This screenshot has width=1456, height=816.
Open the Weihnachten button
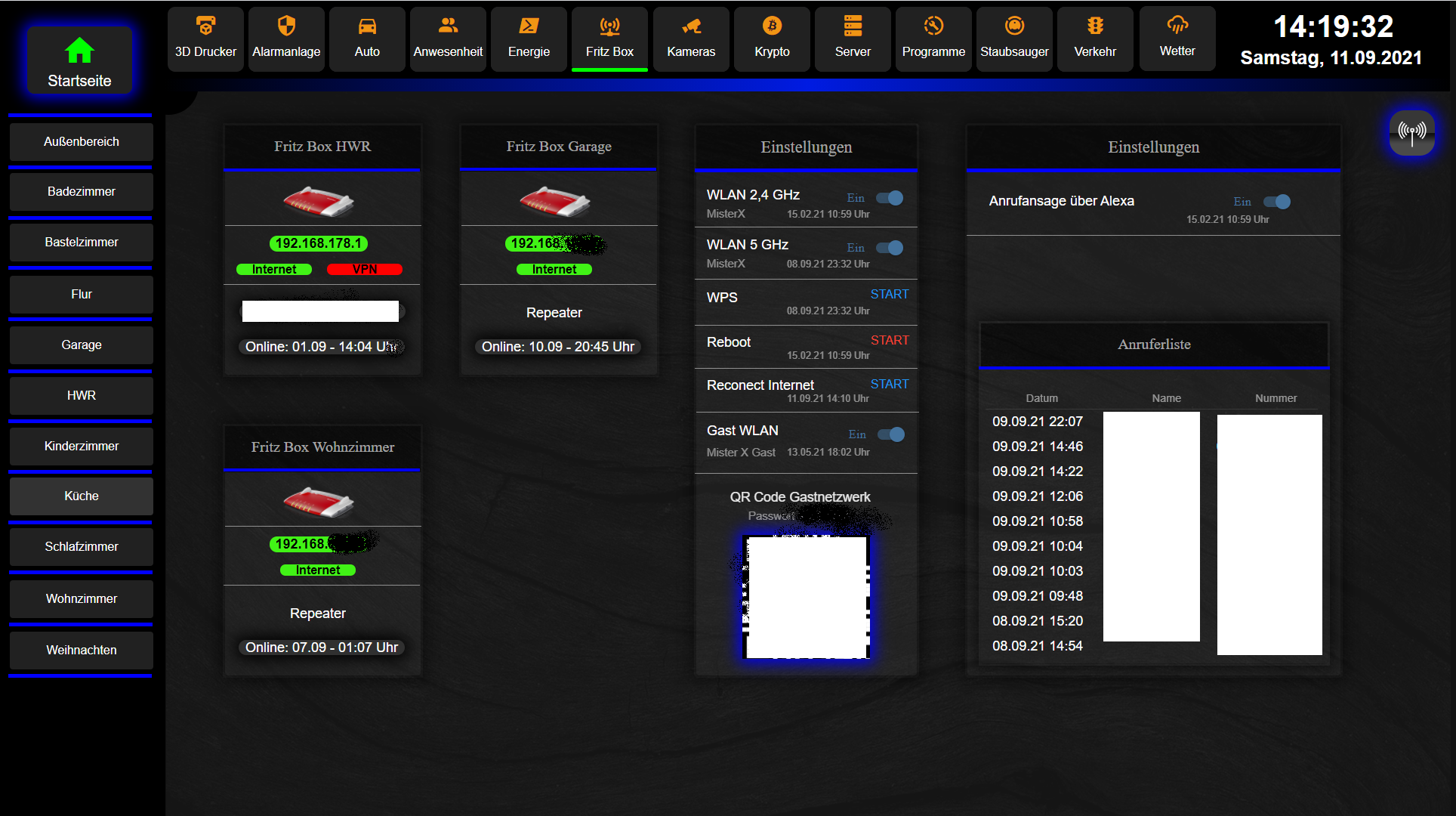82,650
